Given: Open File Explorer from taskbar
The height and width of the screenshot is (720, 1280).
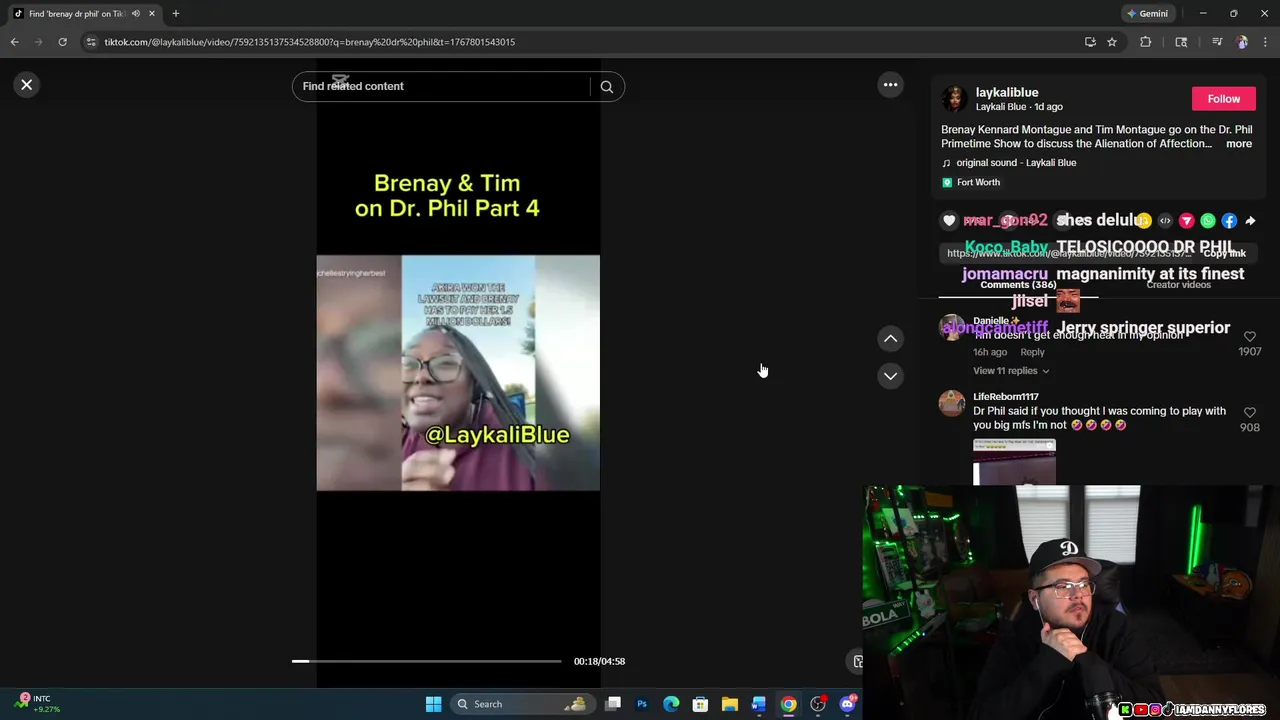Looking at the screenshot, I should 730,704.
